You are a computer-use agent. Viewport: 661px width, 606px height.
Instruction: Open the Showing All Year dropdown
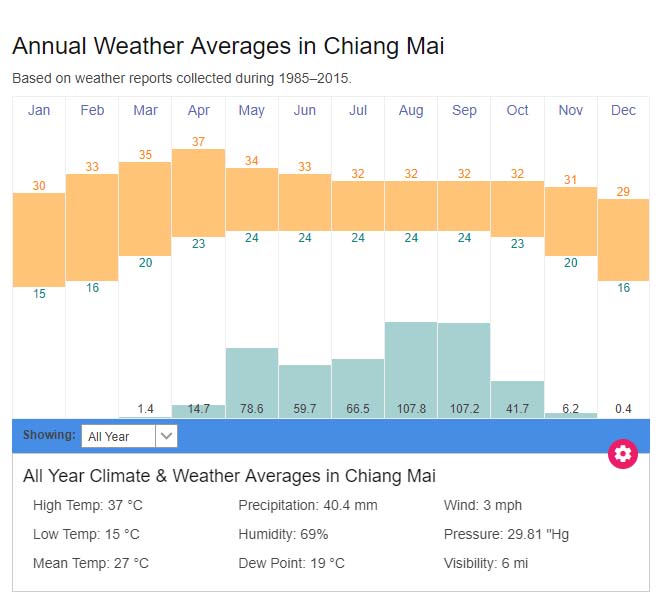coord(128,436)
